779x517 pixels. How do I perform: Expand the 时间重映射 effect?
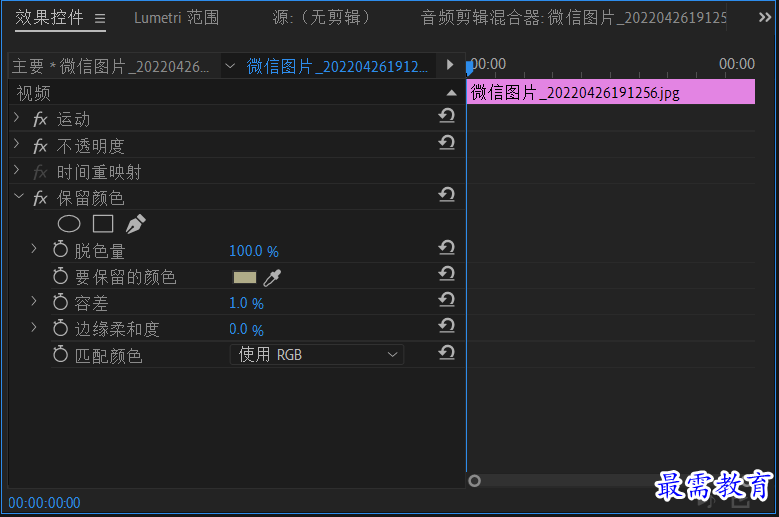(x=16, y=170)
